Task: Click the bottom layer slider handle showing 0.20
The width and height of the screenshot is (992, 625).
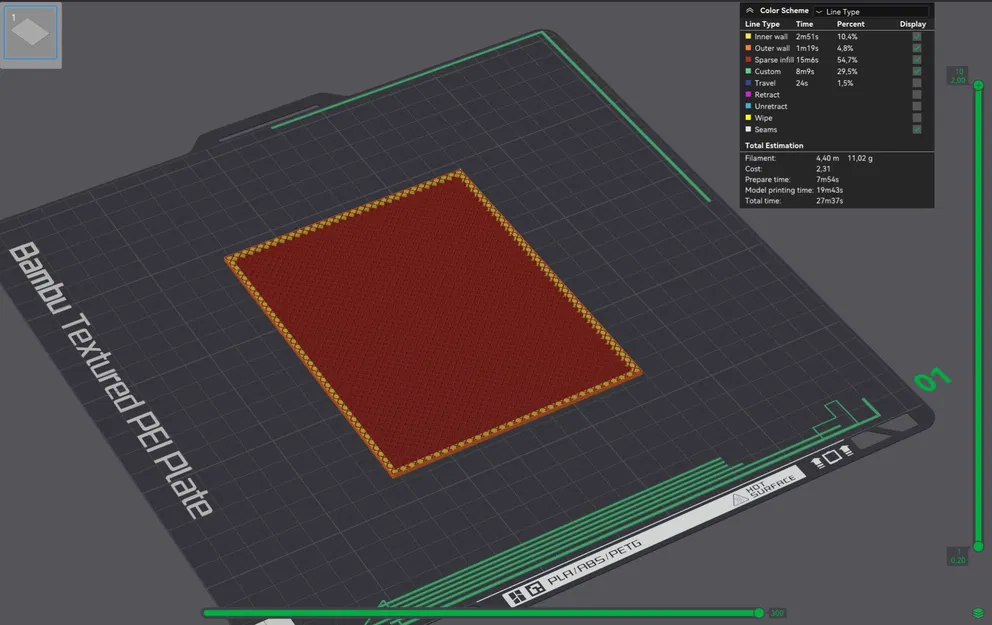Action: (x=978, y=546)
